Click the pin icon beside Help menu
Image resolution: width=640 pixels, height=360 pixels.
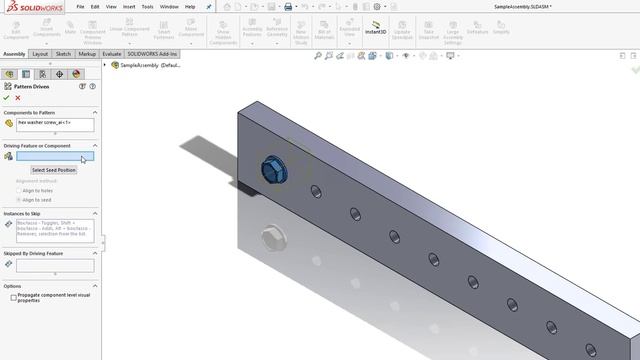click(209, 7)
